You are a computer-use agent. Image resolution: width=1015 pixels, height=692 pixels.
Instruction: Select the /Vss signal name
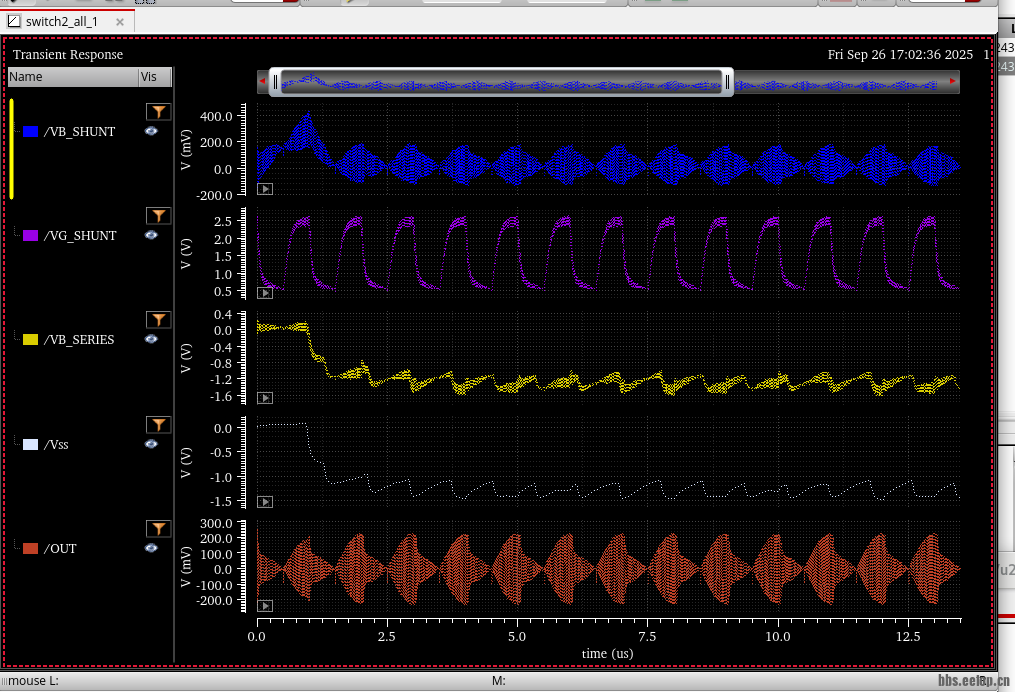coord(56,445)
